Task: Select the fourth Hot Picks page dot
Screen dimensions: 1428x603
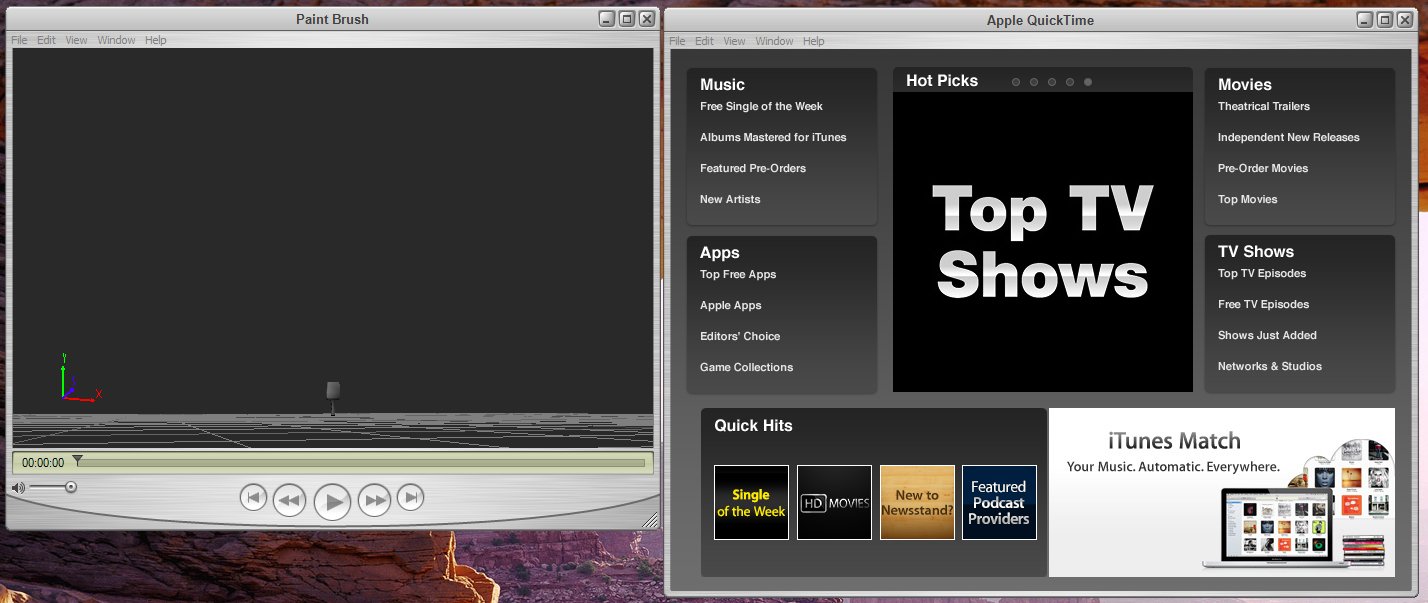Action: (1070, 82)
